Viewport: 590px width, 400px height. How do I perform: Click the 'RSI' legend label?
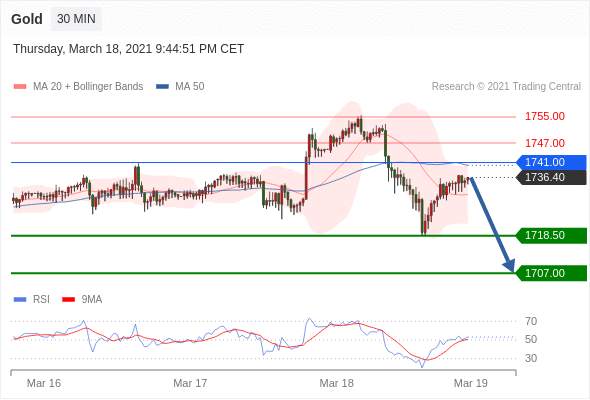41,300
